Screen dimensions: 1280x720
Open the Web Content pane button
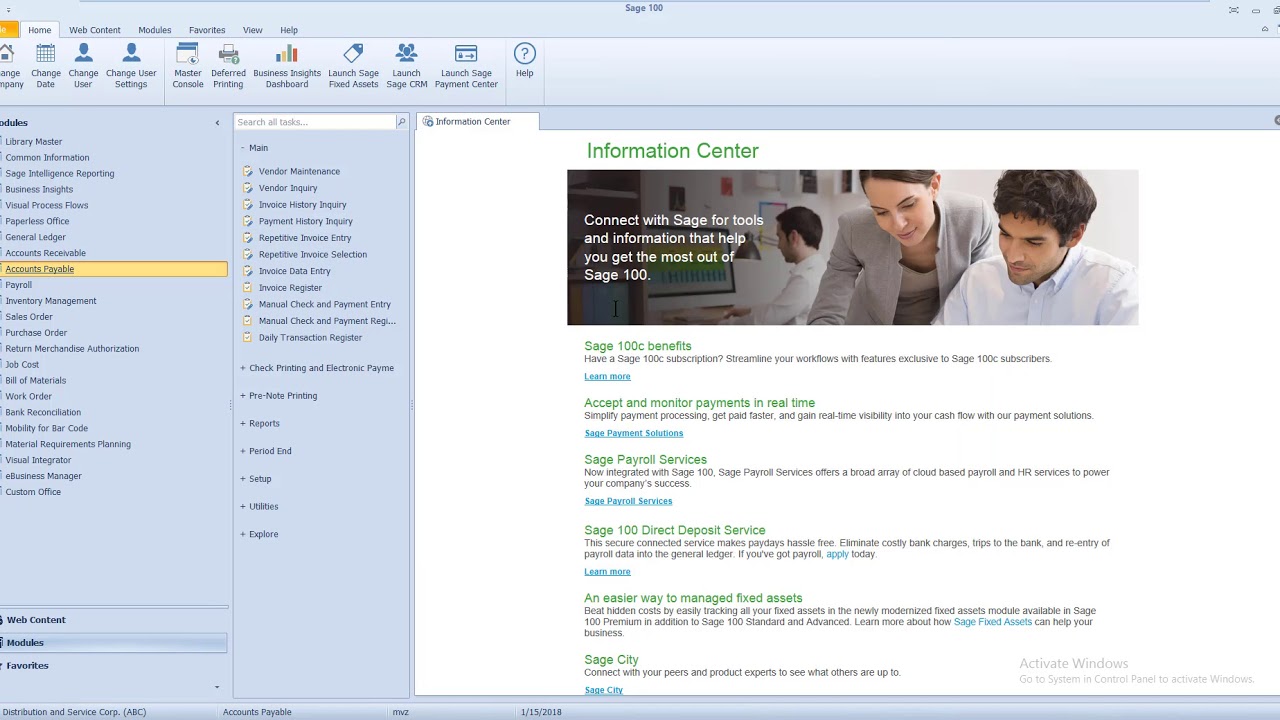click(114, 620)
